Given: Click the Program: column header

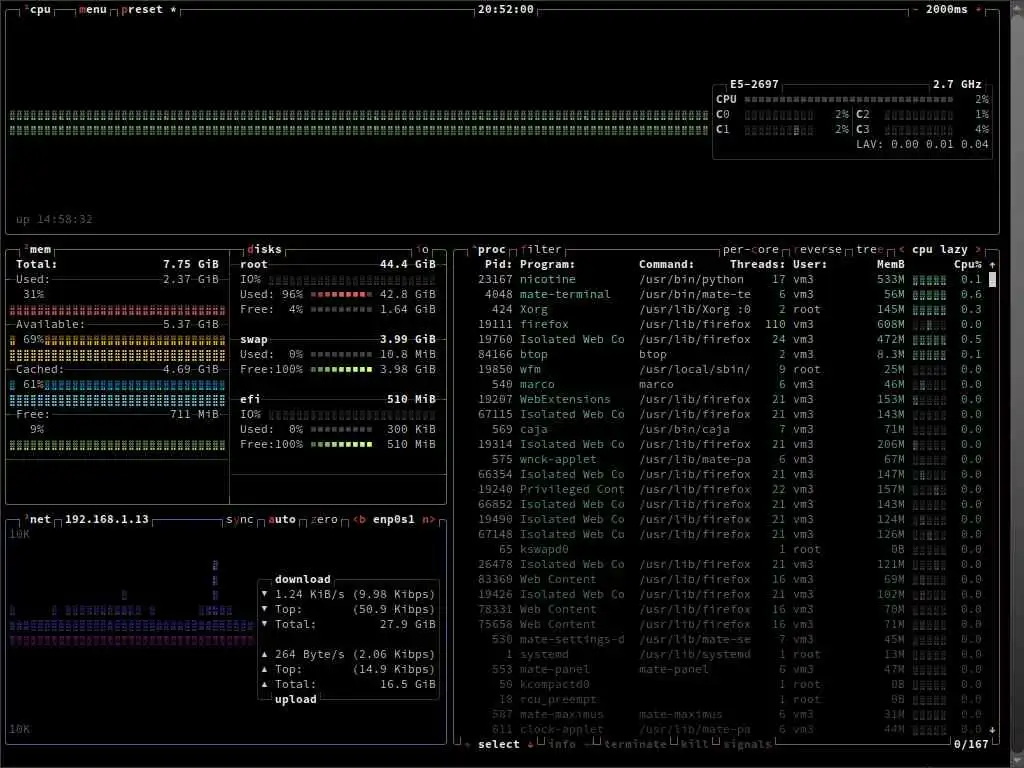Looking at the screenshot, I should click(x=547, y=264).
